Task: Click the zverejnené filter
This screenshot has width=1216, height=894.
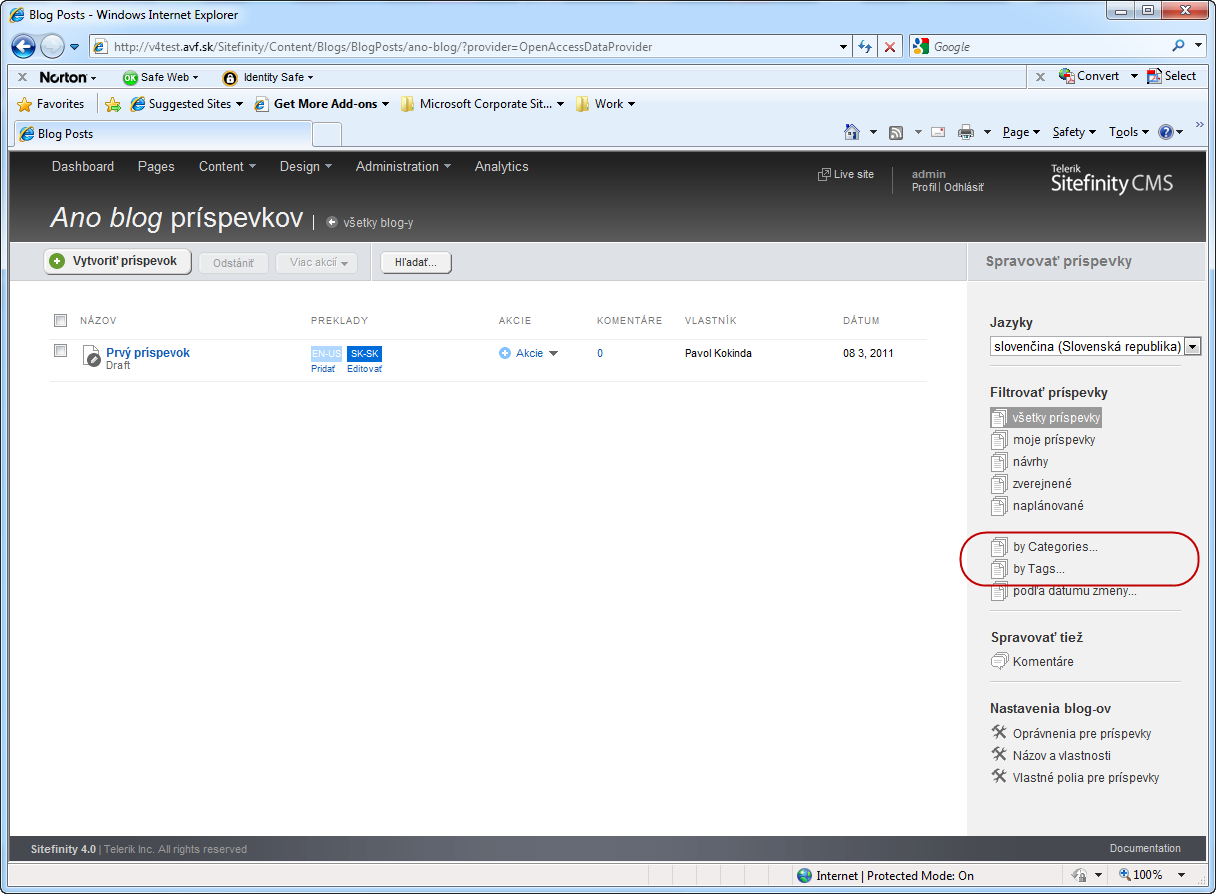Action: (1042, 484)
